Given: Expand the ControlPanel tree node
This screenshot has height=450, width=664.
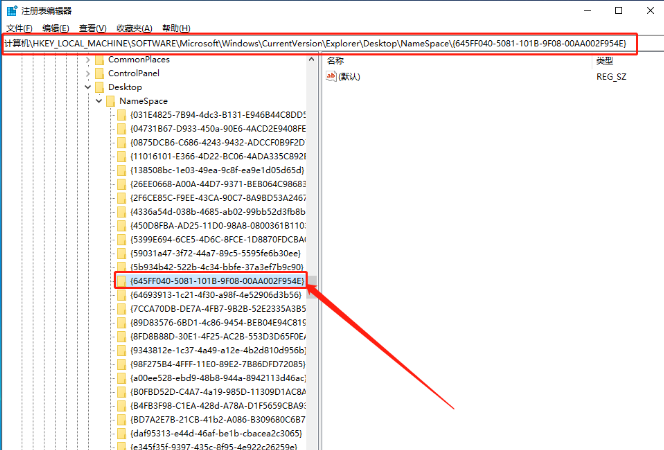Looking at the screenshot, I should point(88,74).
